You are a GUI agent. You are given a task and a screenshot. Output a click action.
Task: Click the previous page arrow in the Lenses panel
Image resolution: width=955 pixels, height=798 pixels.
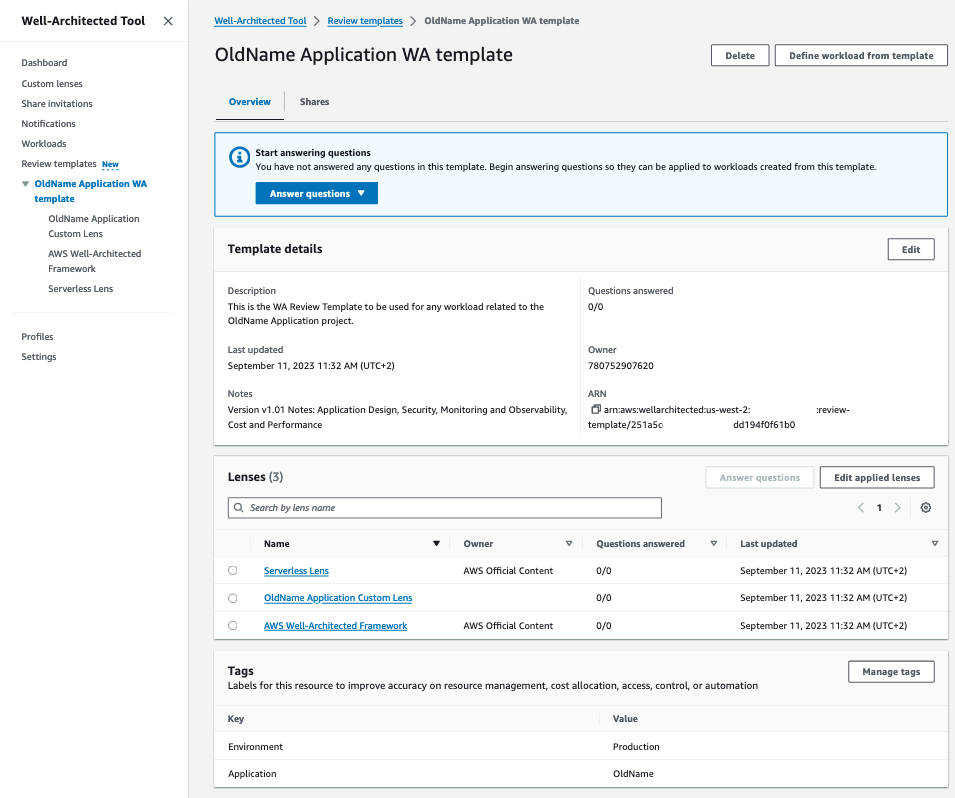860,508
